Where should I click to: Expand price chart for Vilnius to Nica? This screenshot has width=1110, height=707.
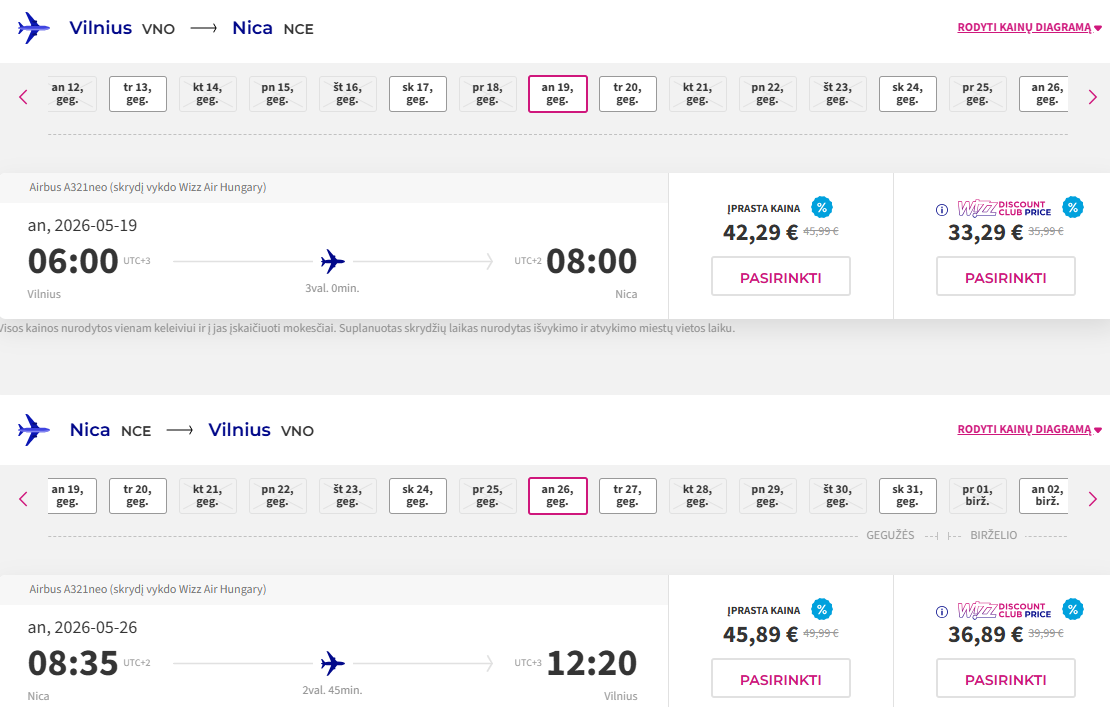[x=1029, y=28]
